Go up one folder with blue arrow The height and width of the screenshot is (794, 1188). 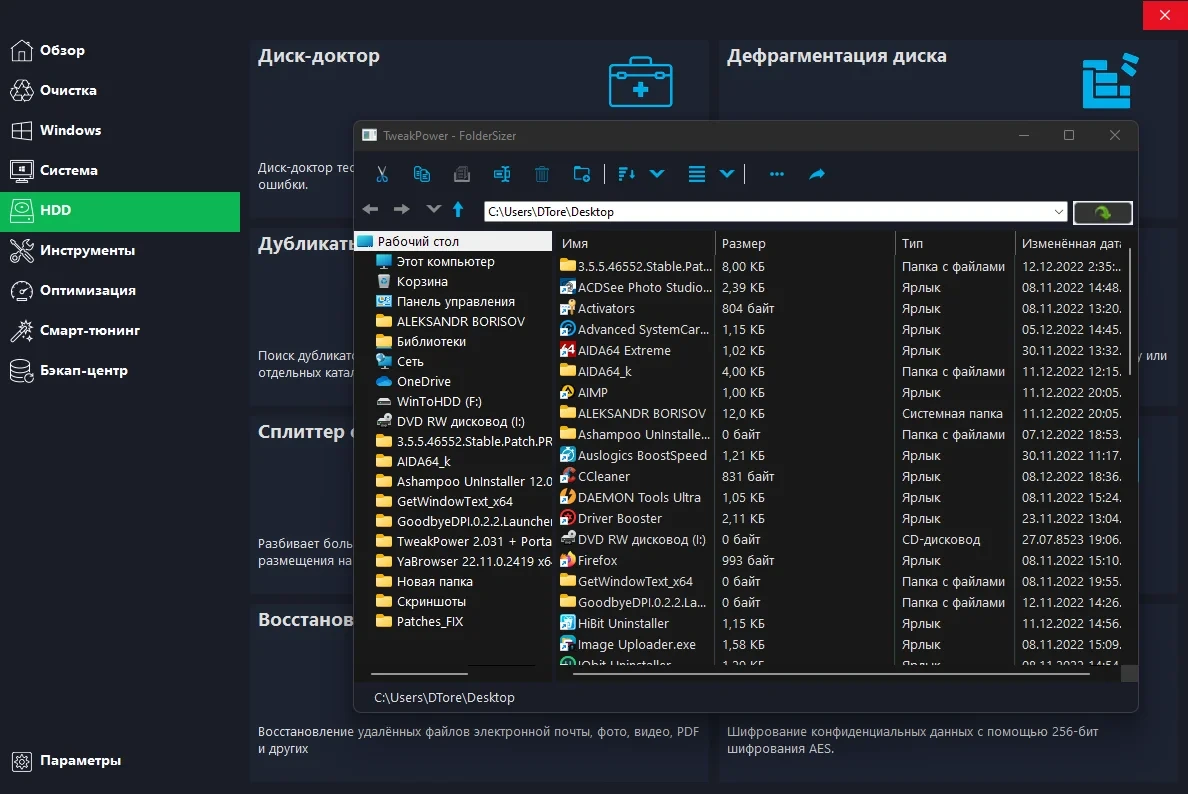click(x=458, y=209)
